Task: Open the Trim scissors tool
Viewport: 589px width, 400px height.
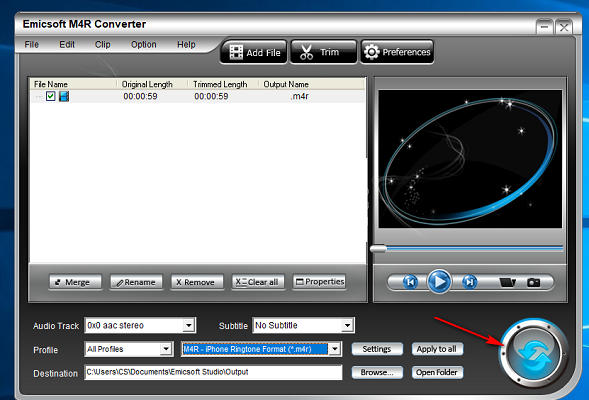Action: pos(323,52)
